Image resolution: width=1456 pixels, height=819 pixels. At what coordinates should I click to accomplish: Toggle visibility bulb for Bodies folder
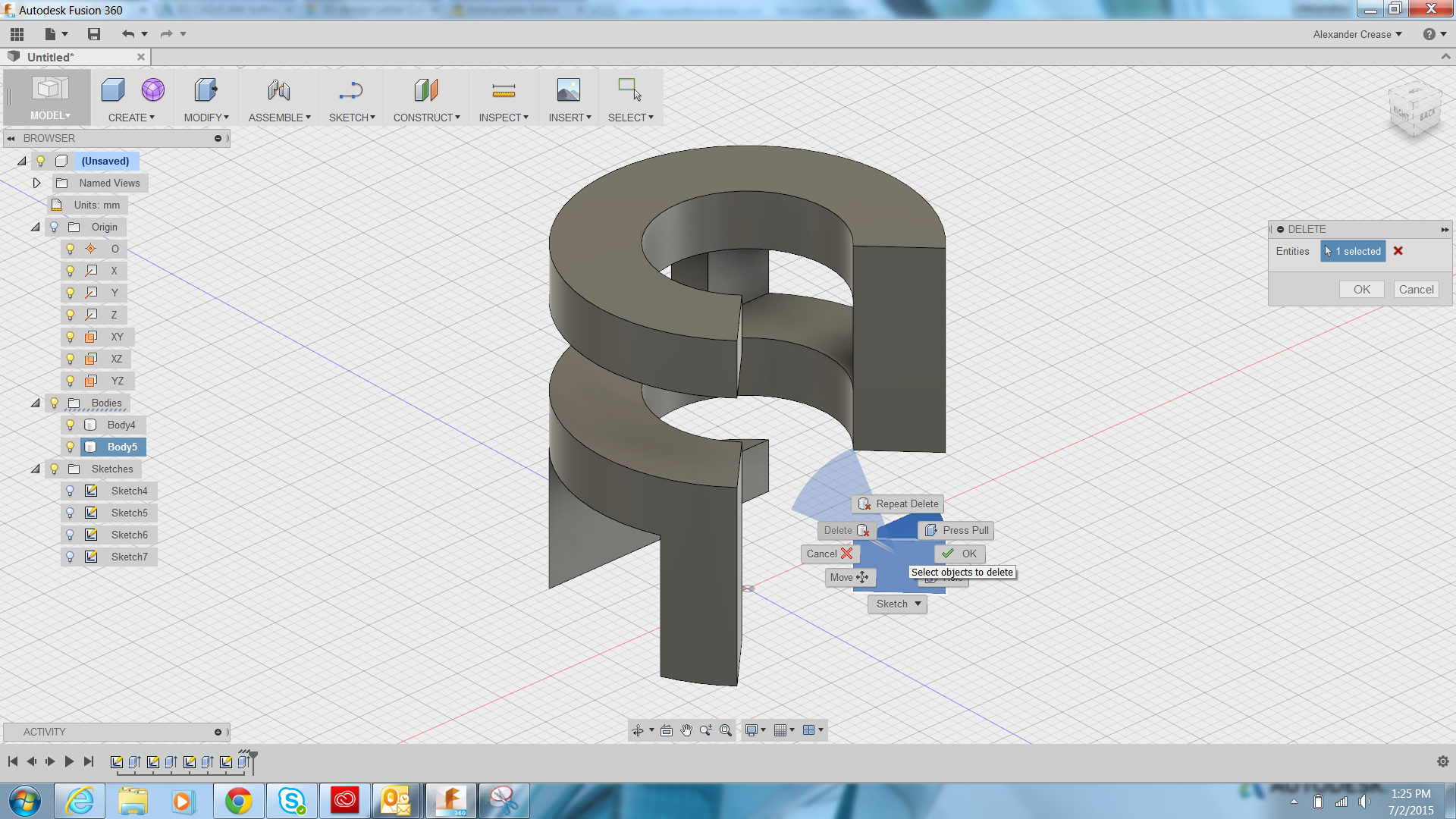pos(55,403)
